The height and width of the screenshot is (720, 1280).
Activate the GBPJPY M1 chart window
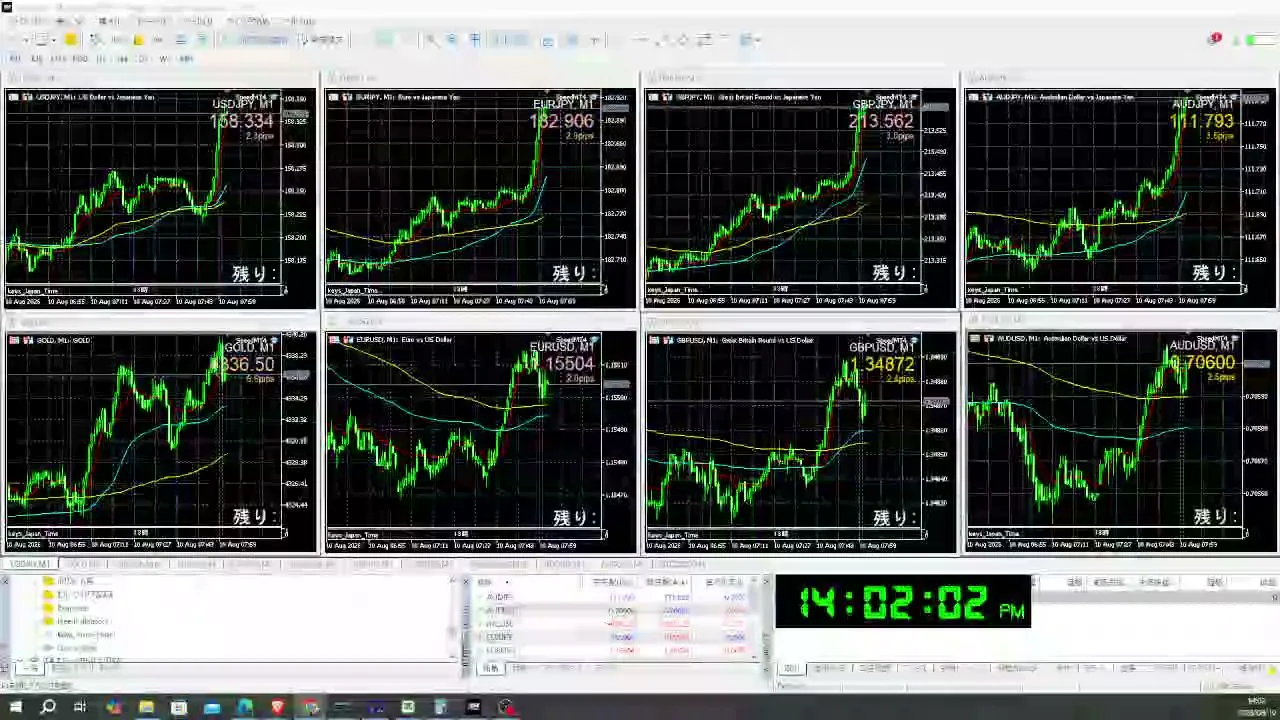800,190
